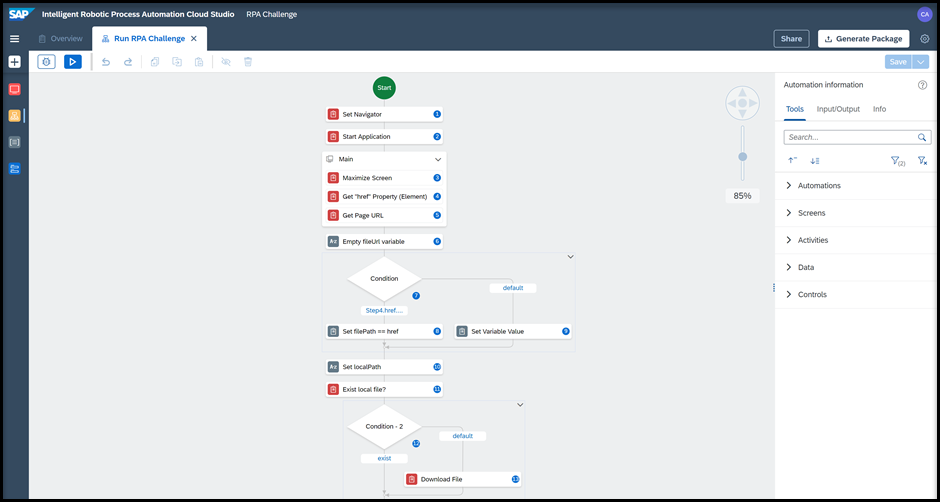
Task: Collapse the Main screen block chevron
Action: pyautogui.click(x=438, y=160)
